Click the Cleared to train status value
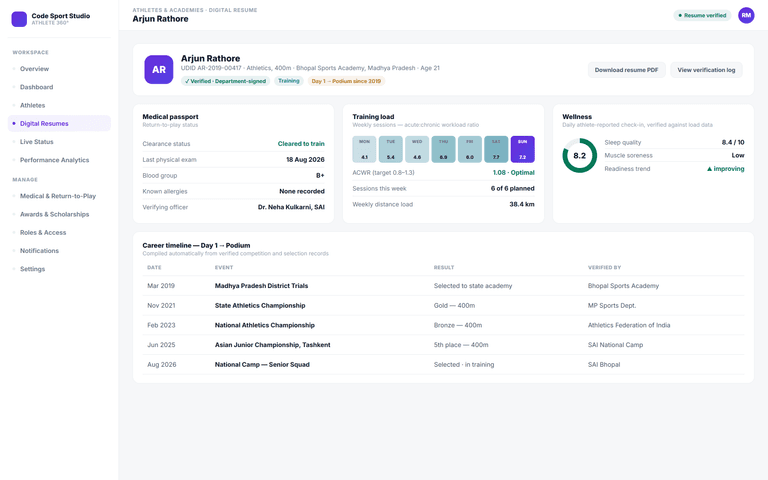The image size is (768, 480). [x=301, y=144]
